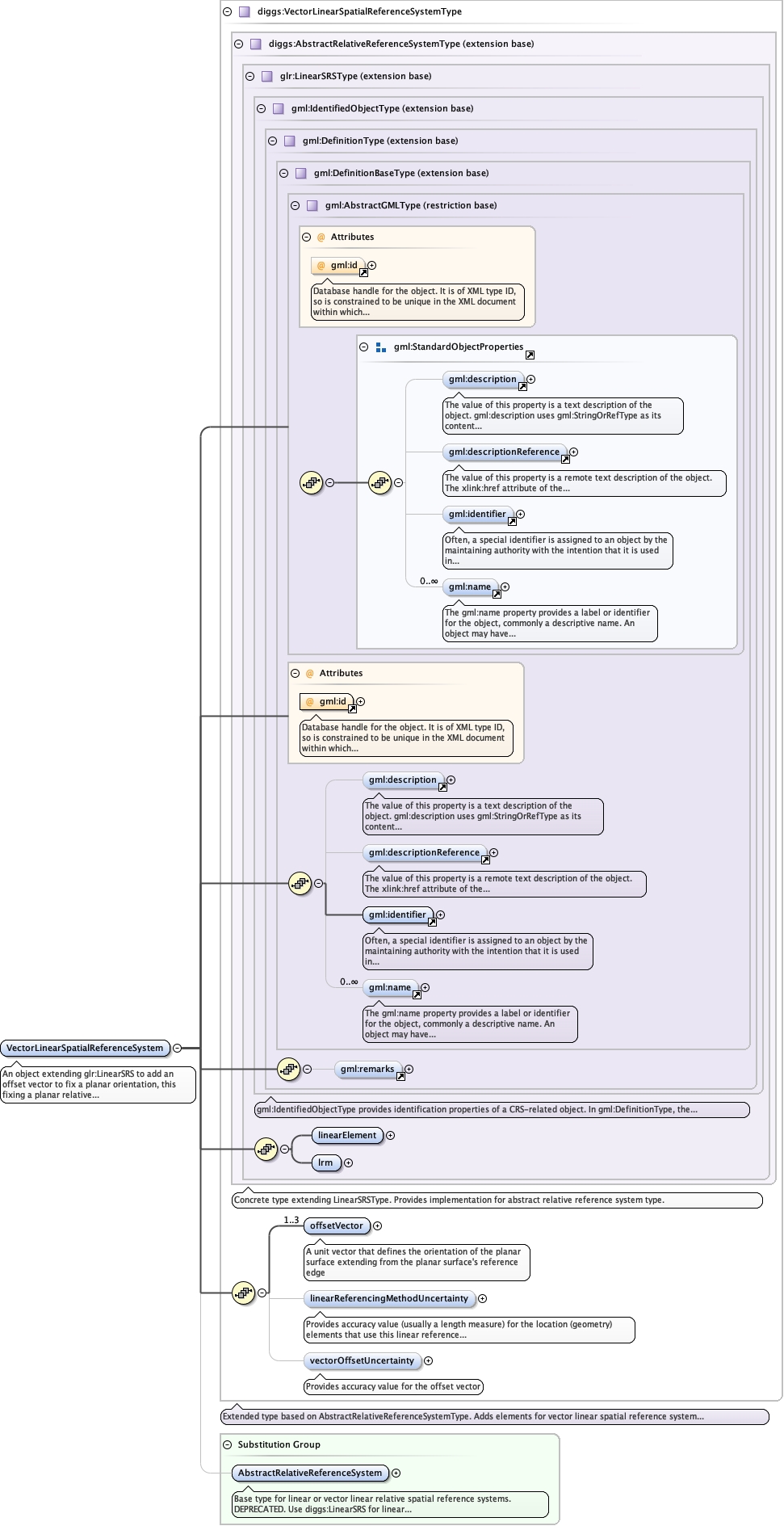Select the linearReferencingMethodUncertainty element
This screenshot has height=1526, width=784.
coord(388,1298)
